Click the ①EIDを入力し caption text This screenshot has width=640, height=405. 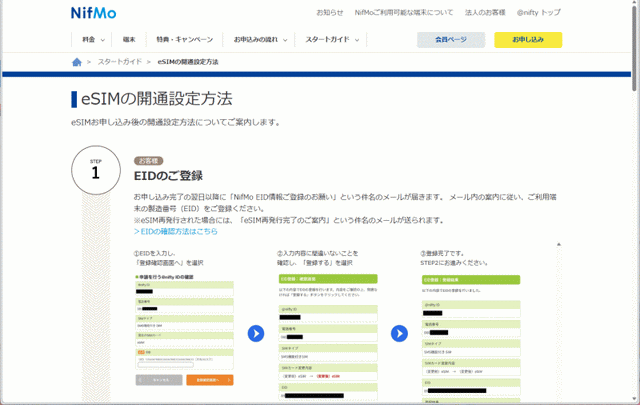pyautogui.click(x=154, y=254)
